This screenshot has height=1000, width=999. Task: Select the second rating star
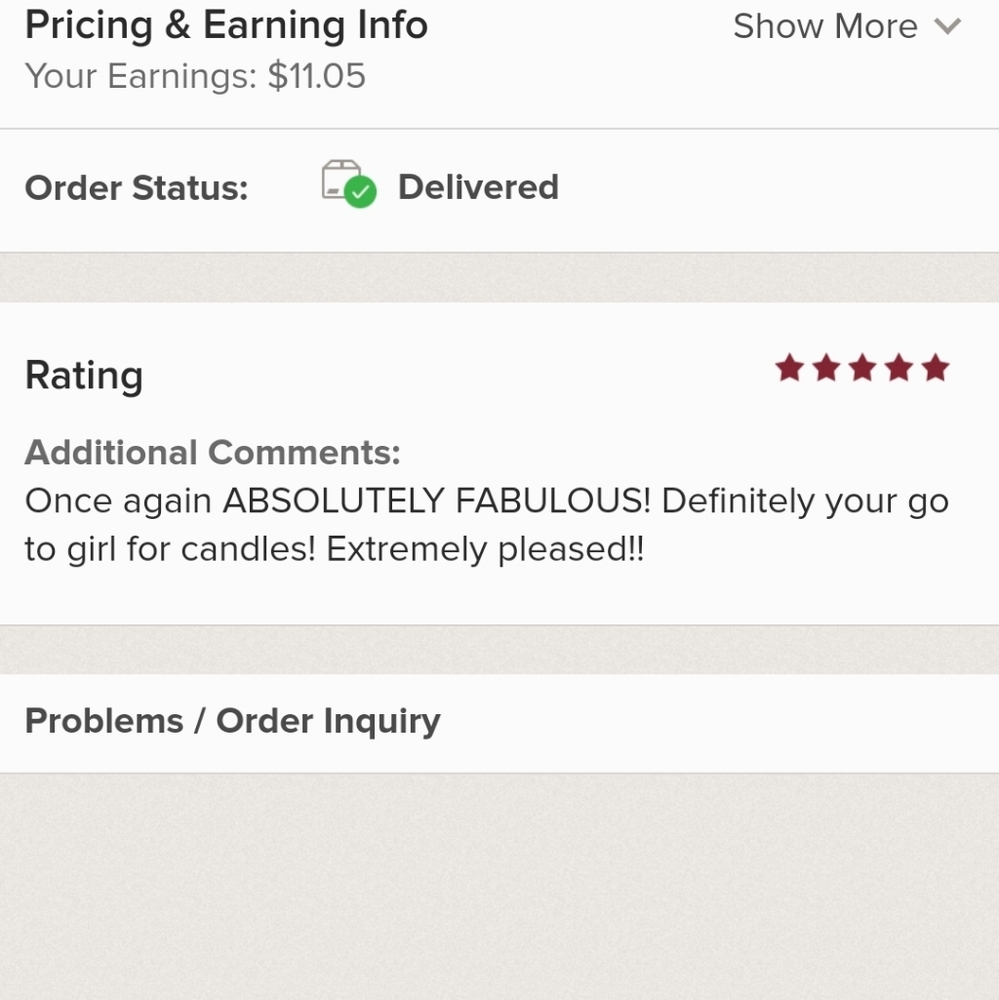[x=826, y=369]
